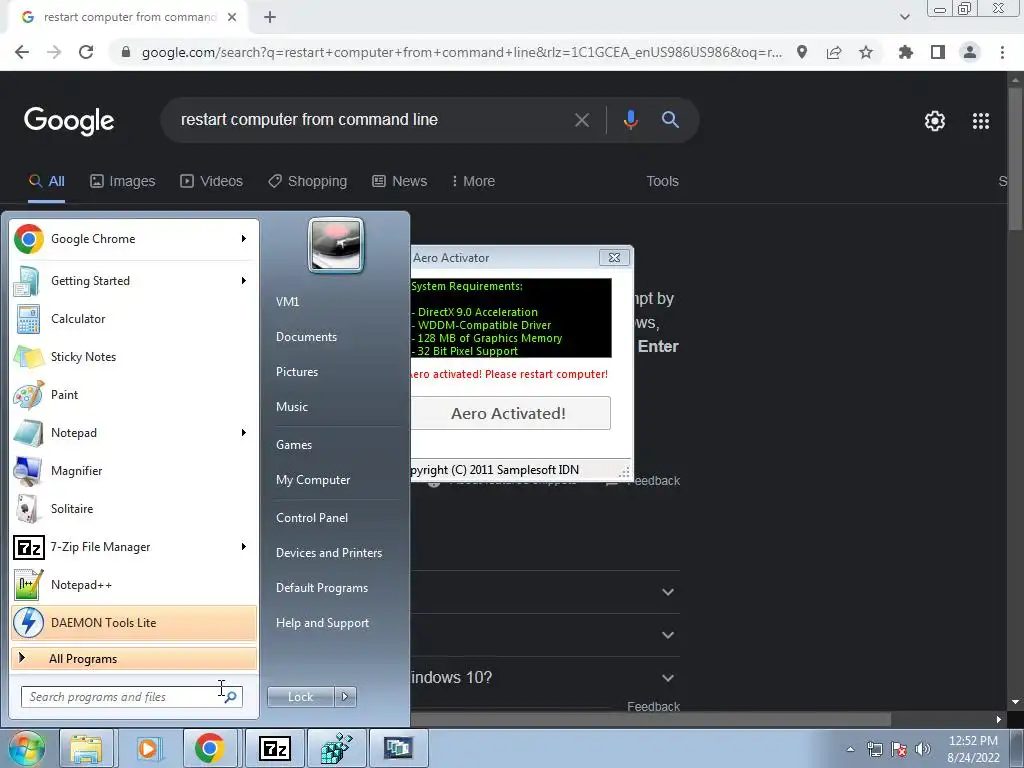
Task: Open DAEMON Tools Lite
Action: 134,622
